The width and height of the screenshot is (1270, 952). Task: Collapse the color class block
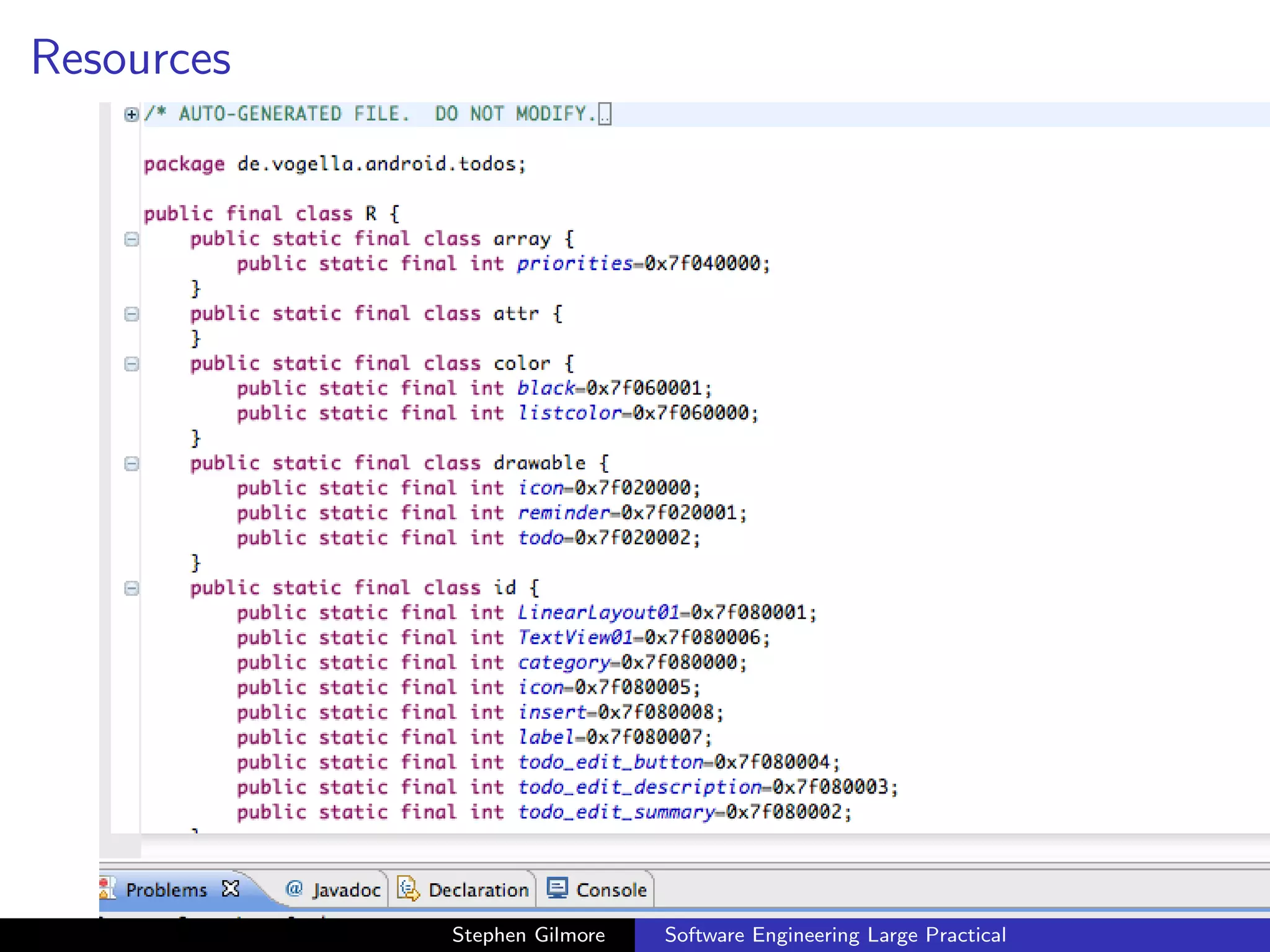click(131, 364)
